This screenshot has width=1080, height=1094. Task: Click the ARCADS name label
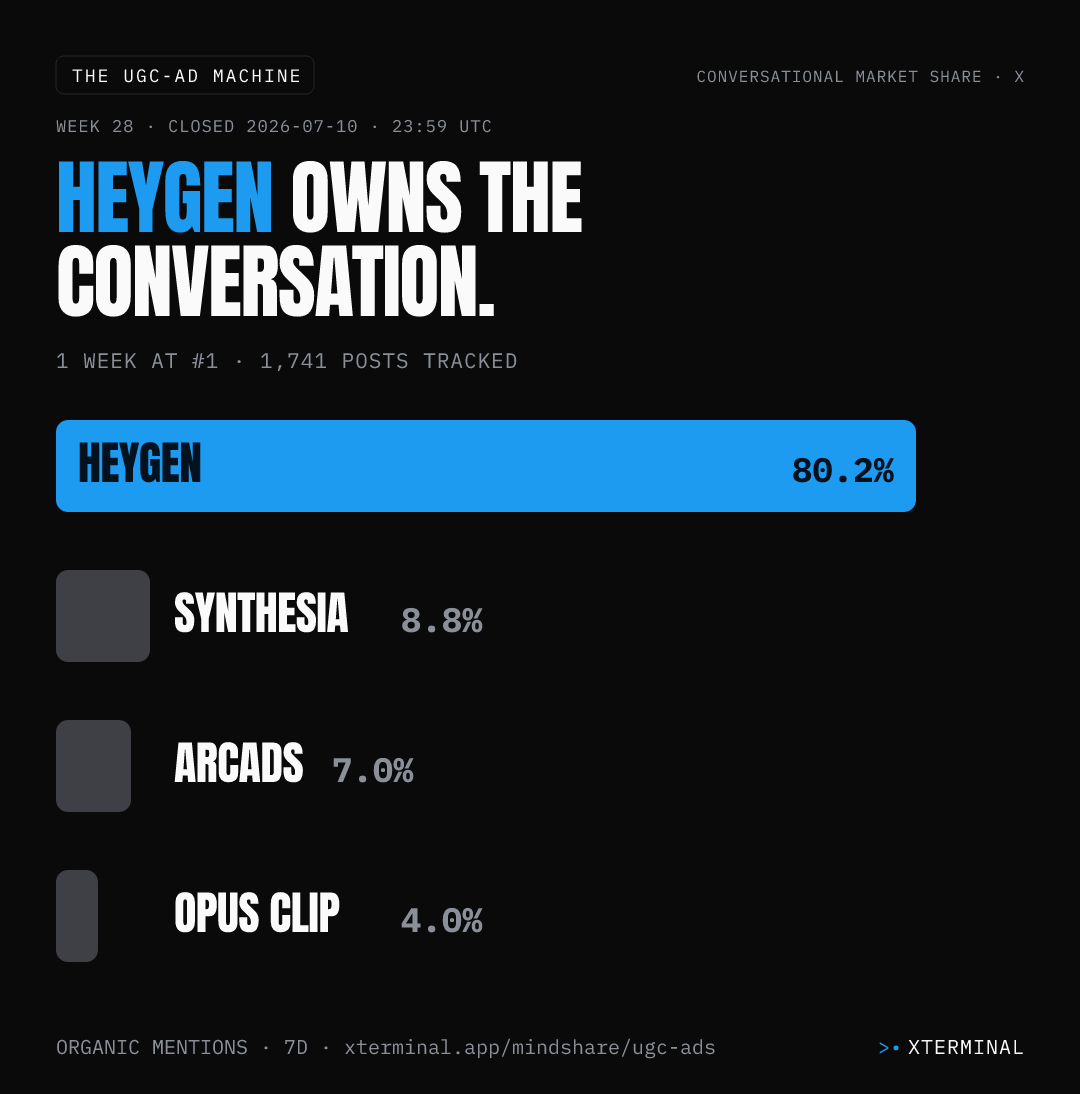tap(239, 763)
